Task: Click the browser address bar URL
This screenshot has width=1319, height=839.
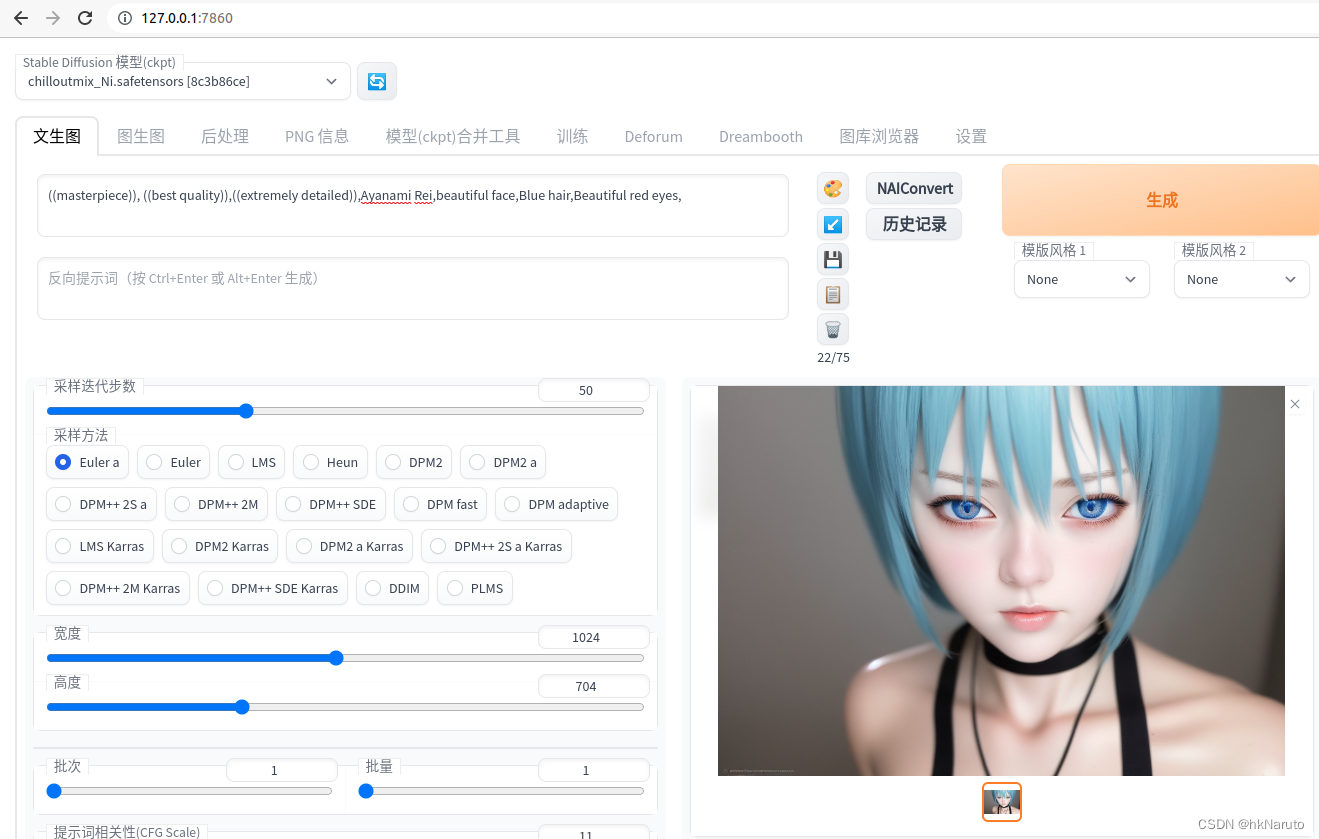Action: point(187,18)
